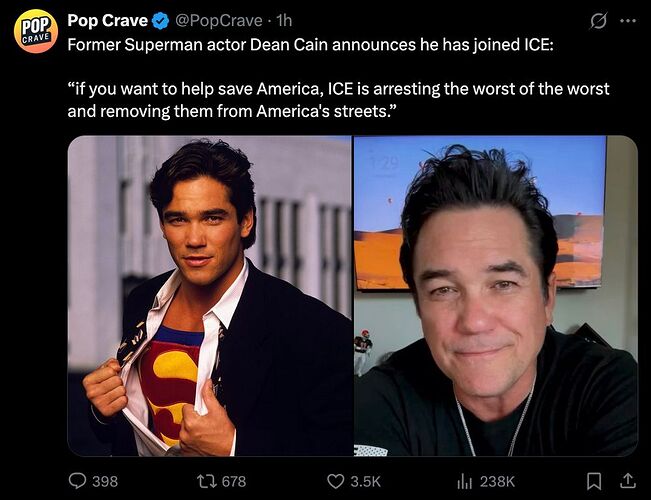Click the Pop Crave display name
651x500 pixels.
click(108, 20)
